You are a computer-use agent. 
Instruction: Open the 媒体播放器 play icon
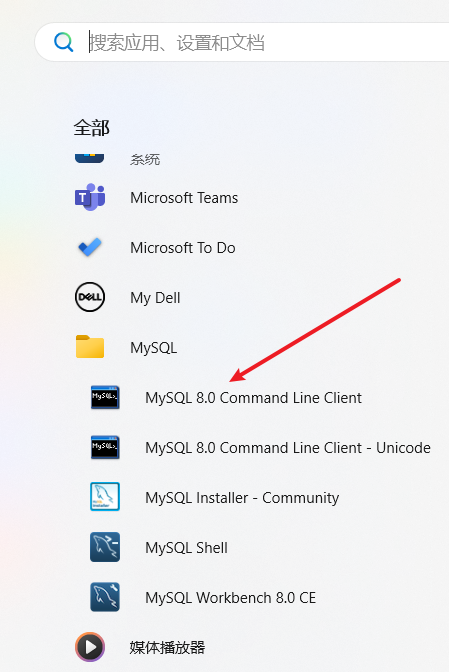[x=90, y=647]
